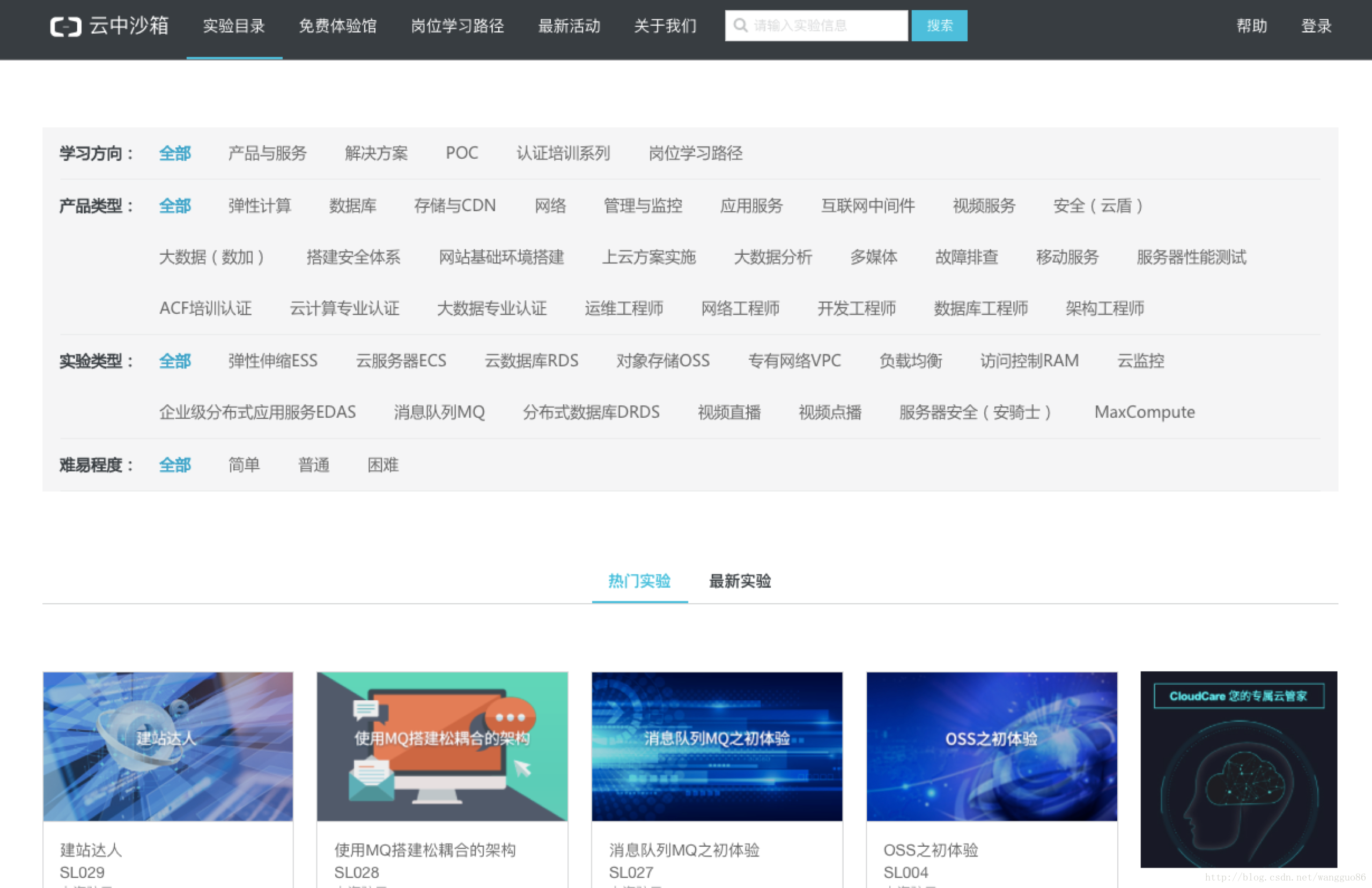Viewport: 1372px width, 888px height.
Task: Filter by 网络工程师
Action: [740, 308]
